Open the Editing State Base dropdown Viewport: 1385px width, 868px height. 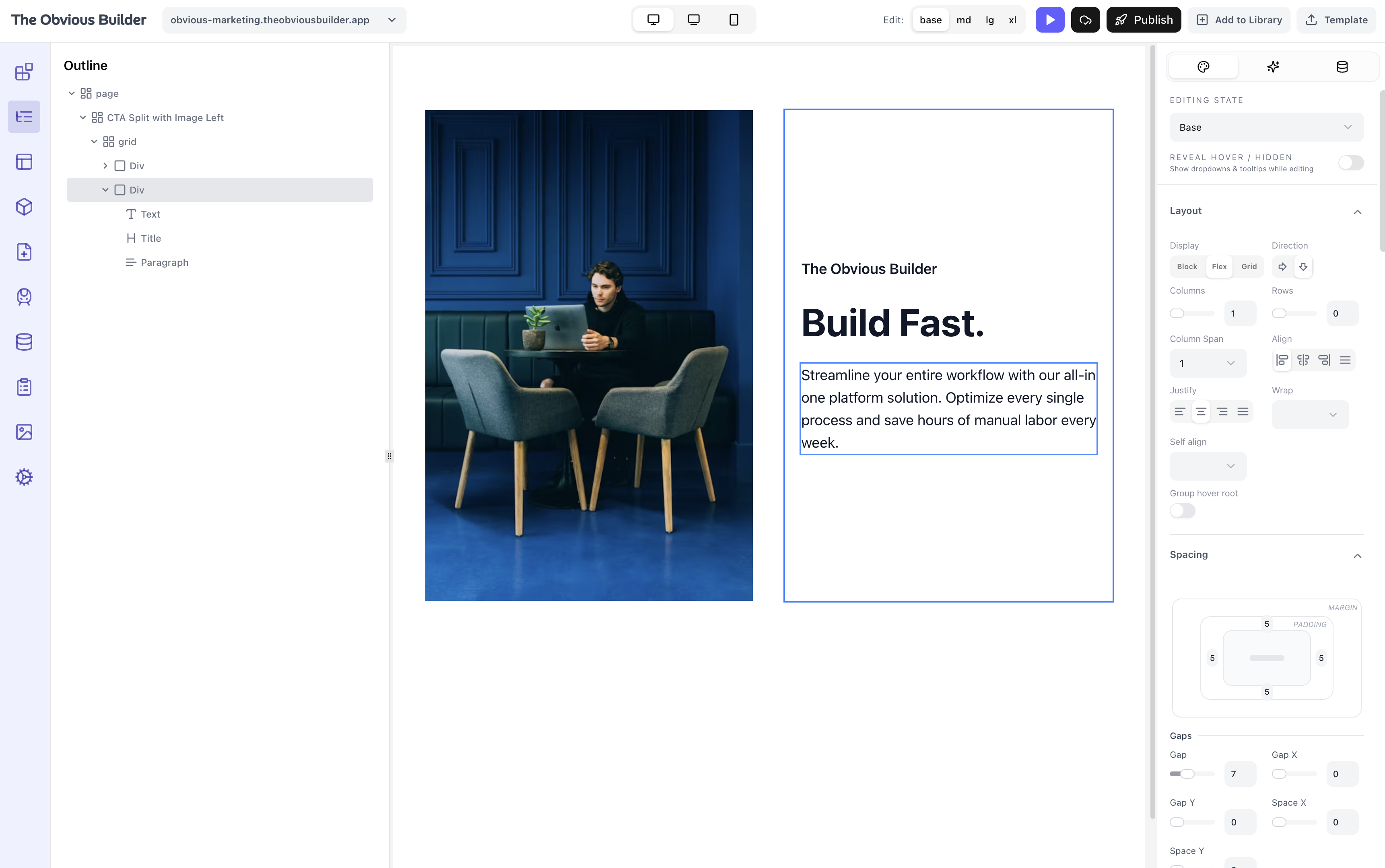[1265, 127]
